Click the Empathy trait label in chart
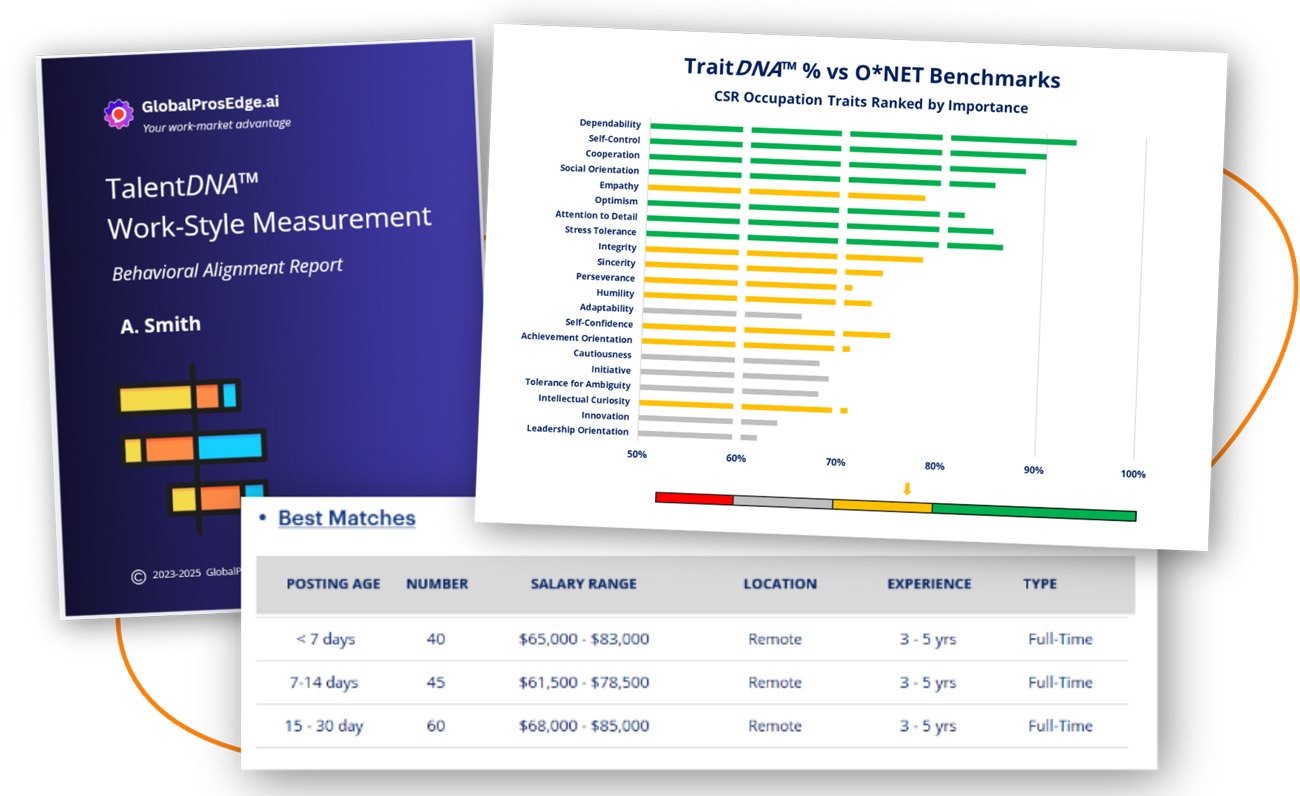Screen dimensions: 1300x796 [619, 185]
